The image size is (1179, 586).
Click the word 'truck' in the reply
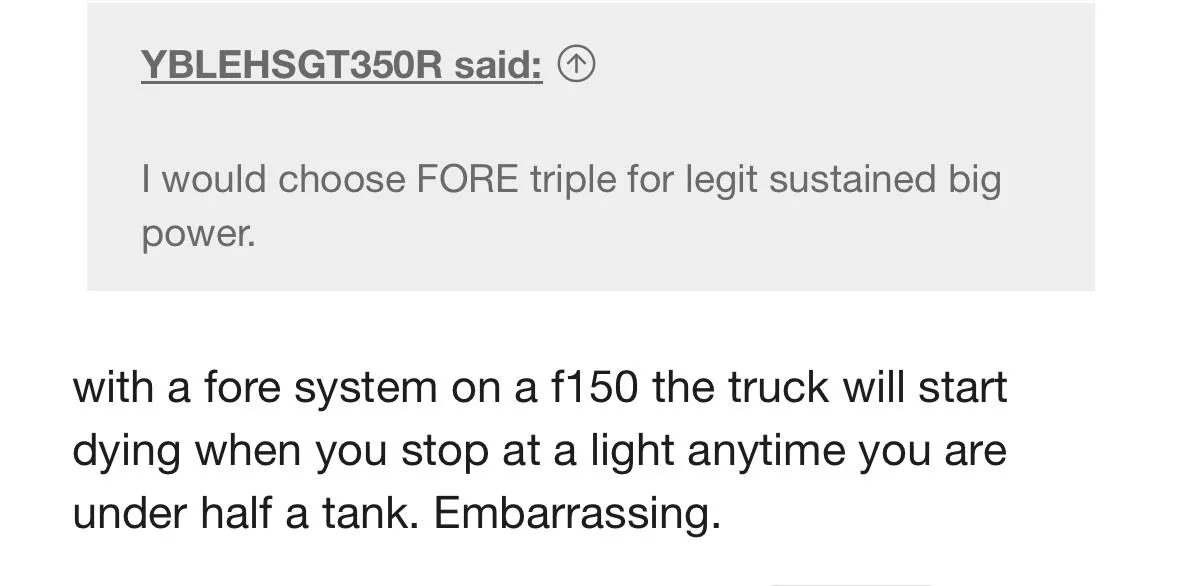pyautogui.click(x=778, y=387)
